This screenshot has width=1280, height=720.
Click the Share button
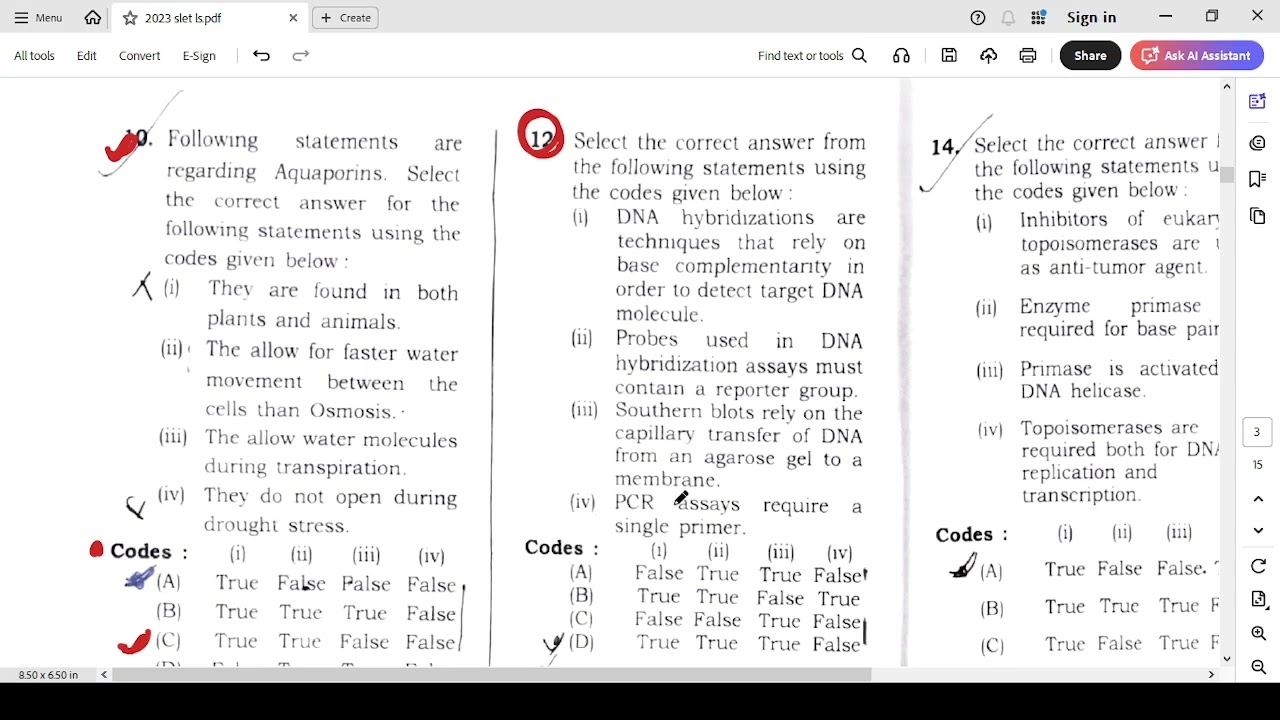(1090, 56)
